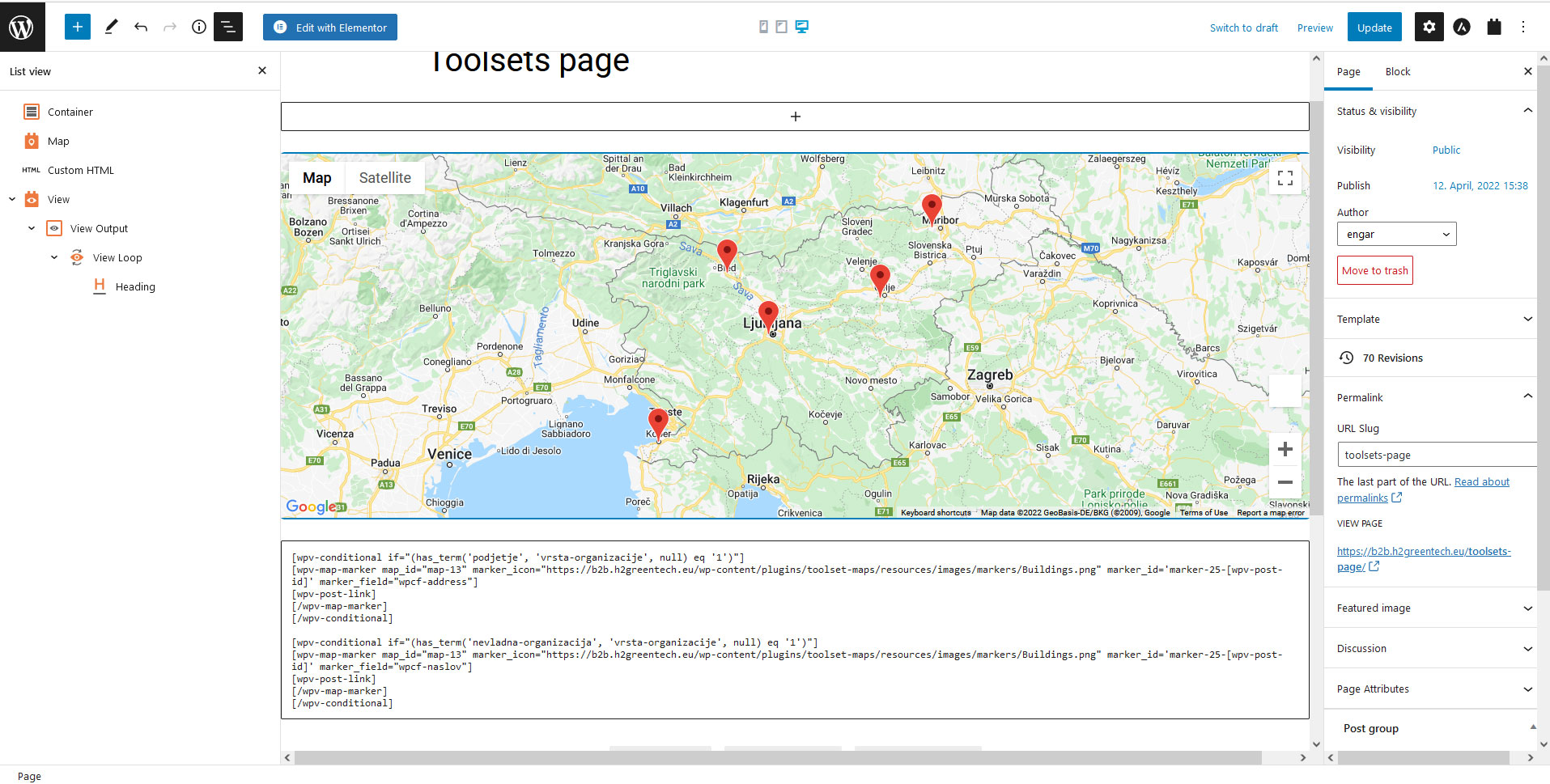
Task: Open the toolsets-page View Page link
Action: point(1424,558)
